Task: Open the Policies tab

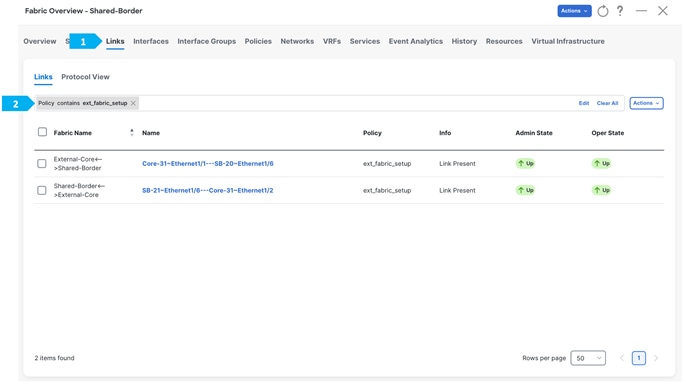Action: (x=258, y=41)
